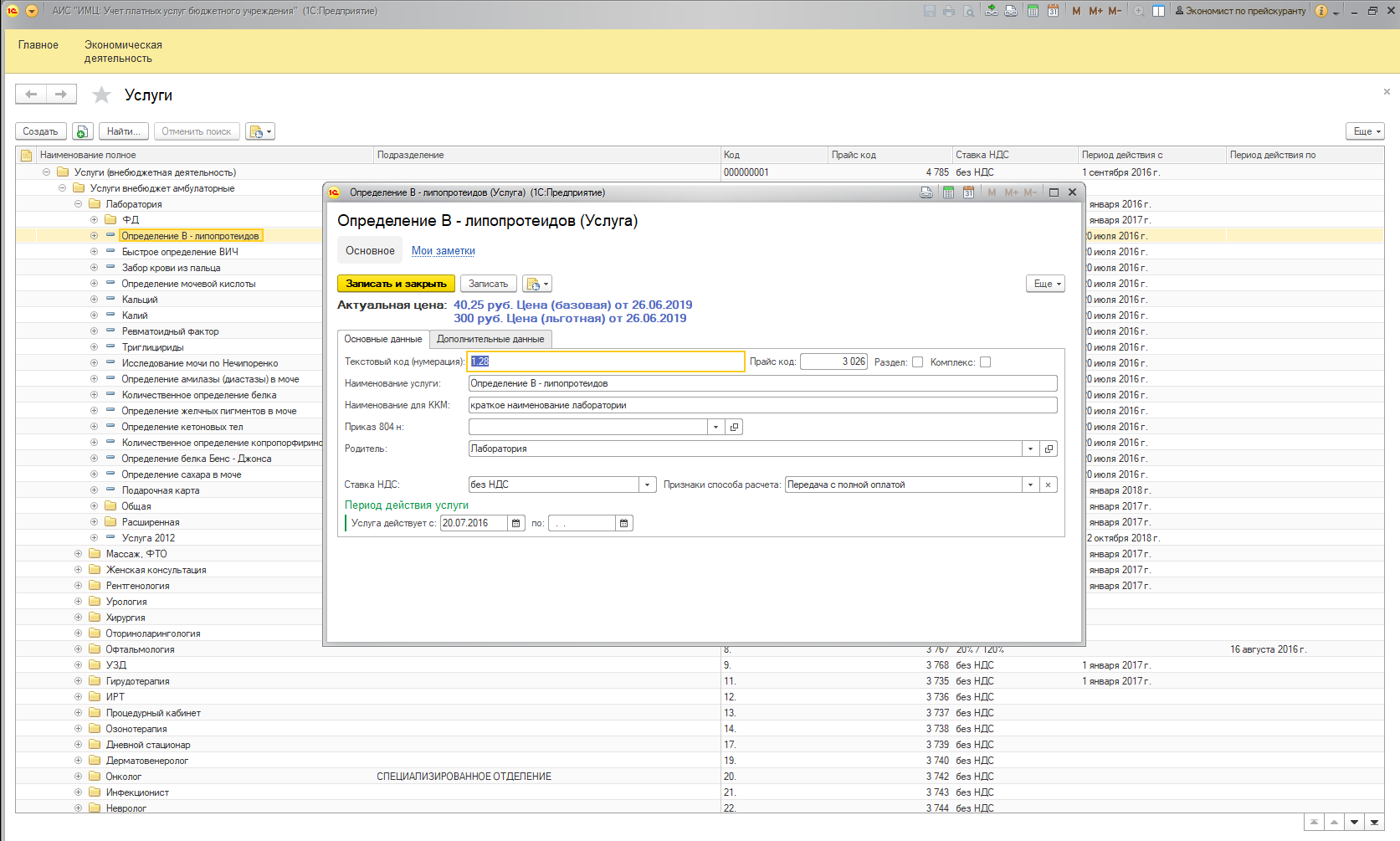Go back with the left arrow button

pyautogui.click(x=31, y=95)
